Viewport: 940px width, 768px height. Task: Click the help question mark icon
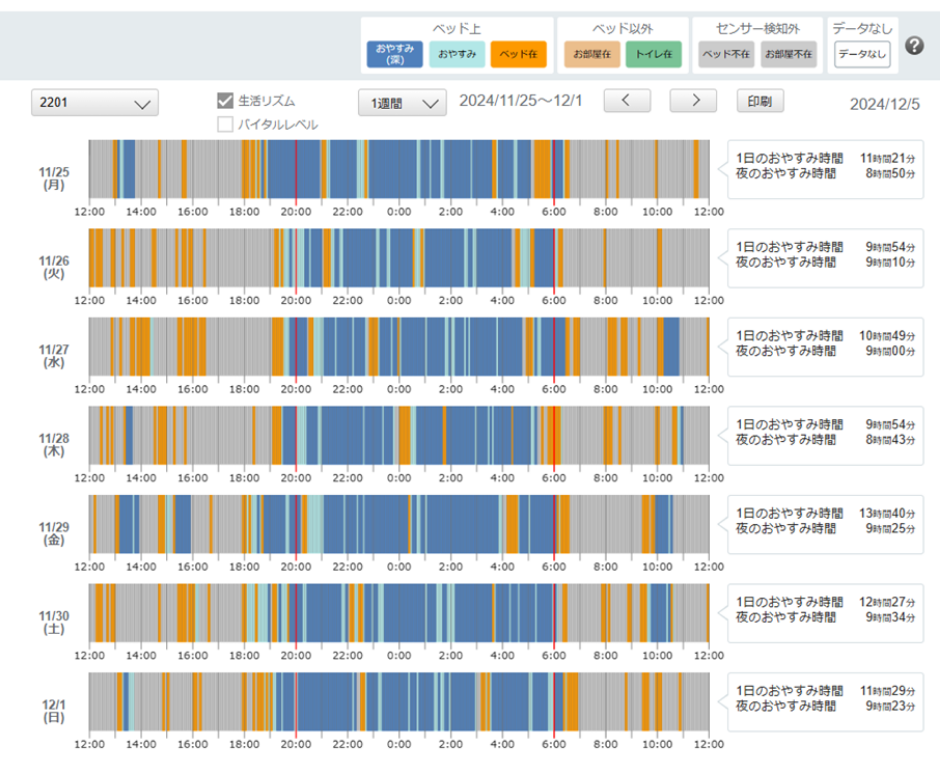point(914,45)
